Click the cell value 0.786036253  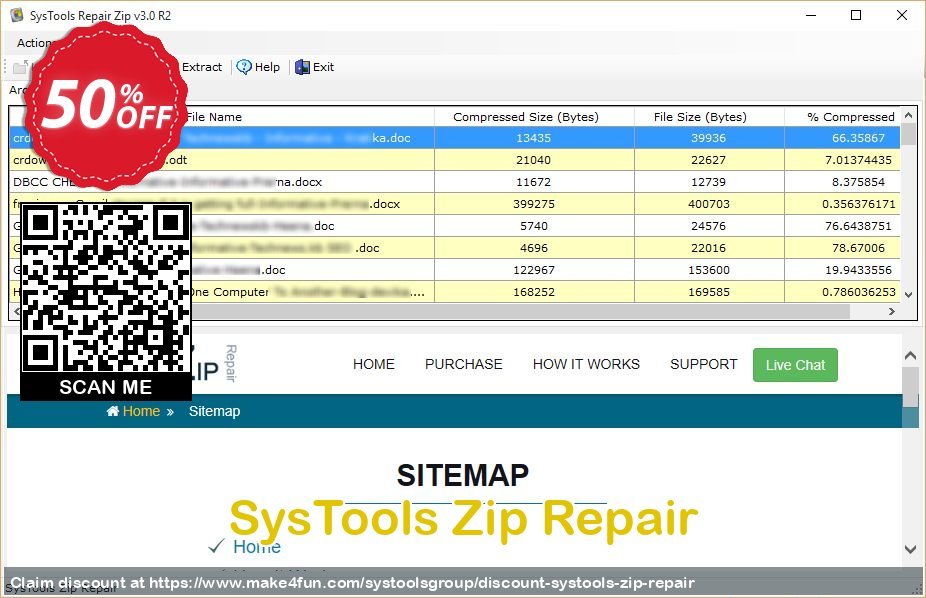point(859,292)
